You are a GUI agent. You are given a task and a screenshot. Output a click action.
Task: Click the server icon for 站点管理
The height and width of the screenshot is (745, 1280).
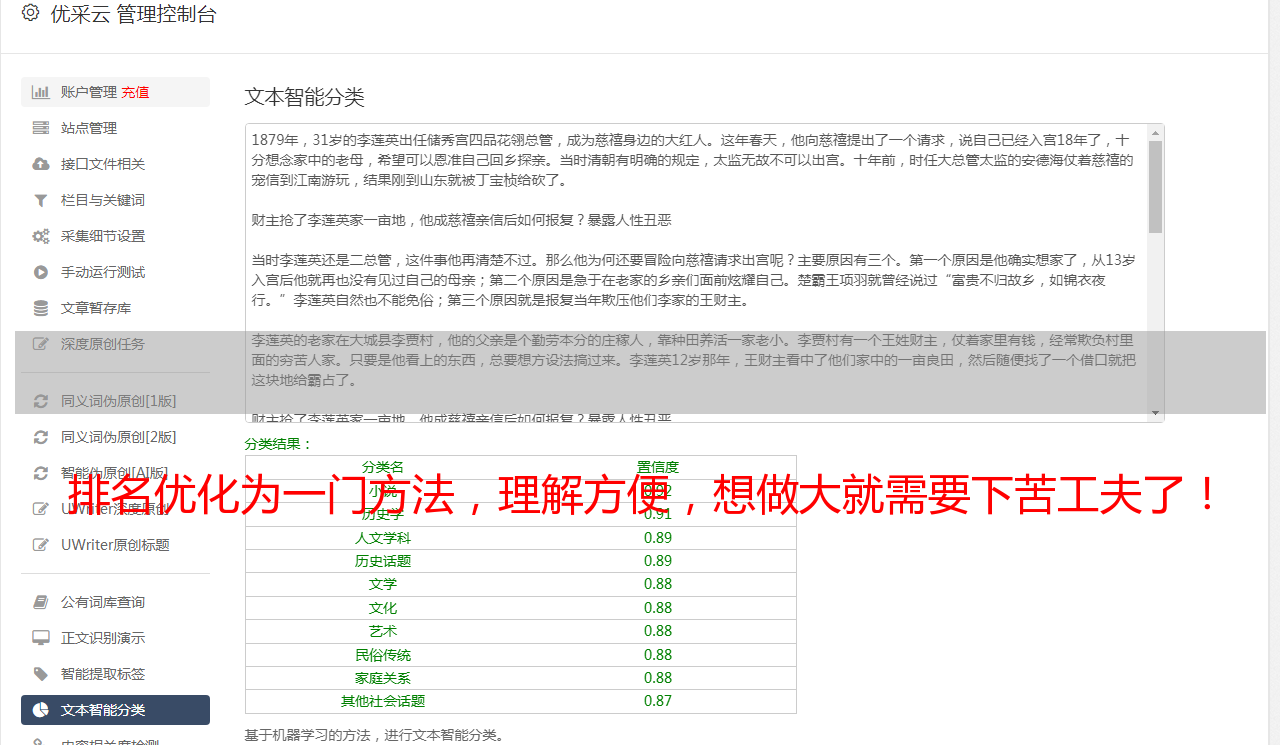coord(41,128)
